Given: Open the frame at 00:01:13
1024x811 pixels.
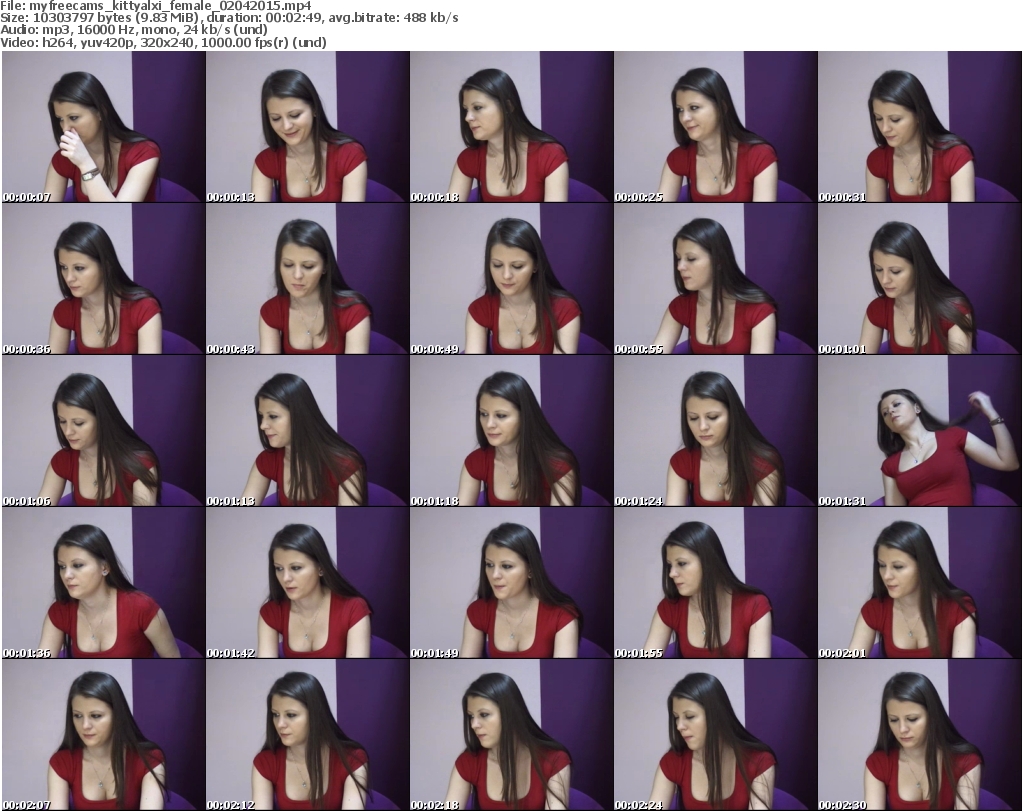Looking at the screenshot, I should (307, 432).
